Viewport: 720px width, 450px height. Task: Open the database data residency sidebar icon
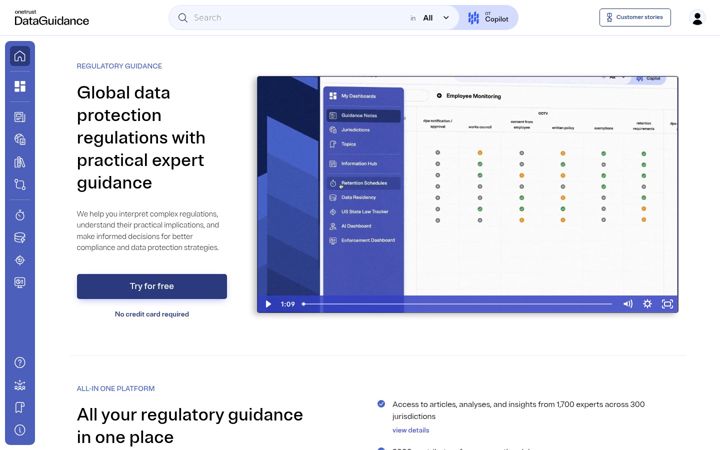(x=20, y=237)
